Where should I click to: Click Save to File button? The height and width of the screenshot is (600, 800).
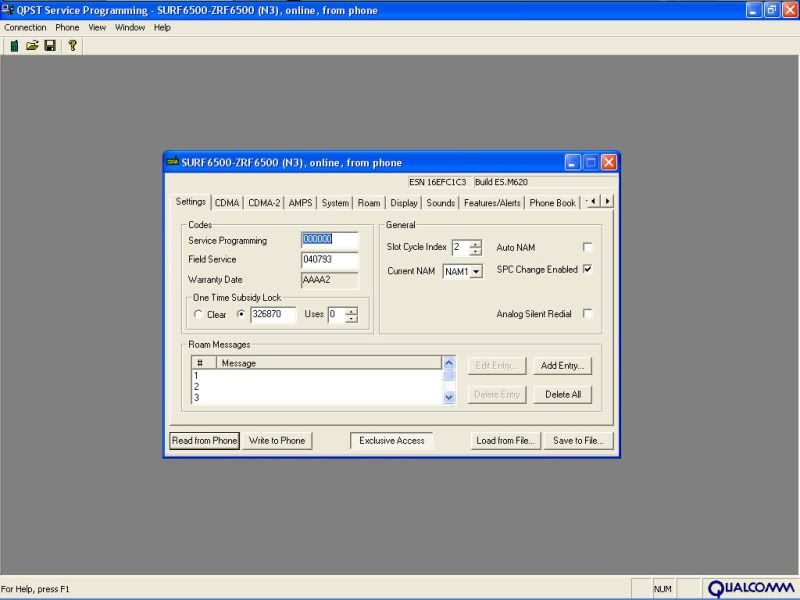point(578,441)
